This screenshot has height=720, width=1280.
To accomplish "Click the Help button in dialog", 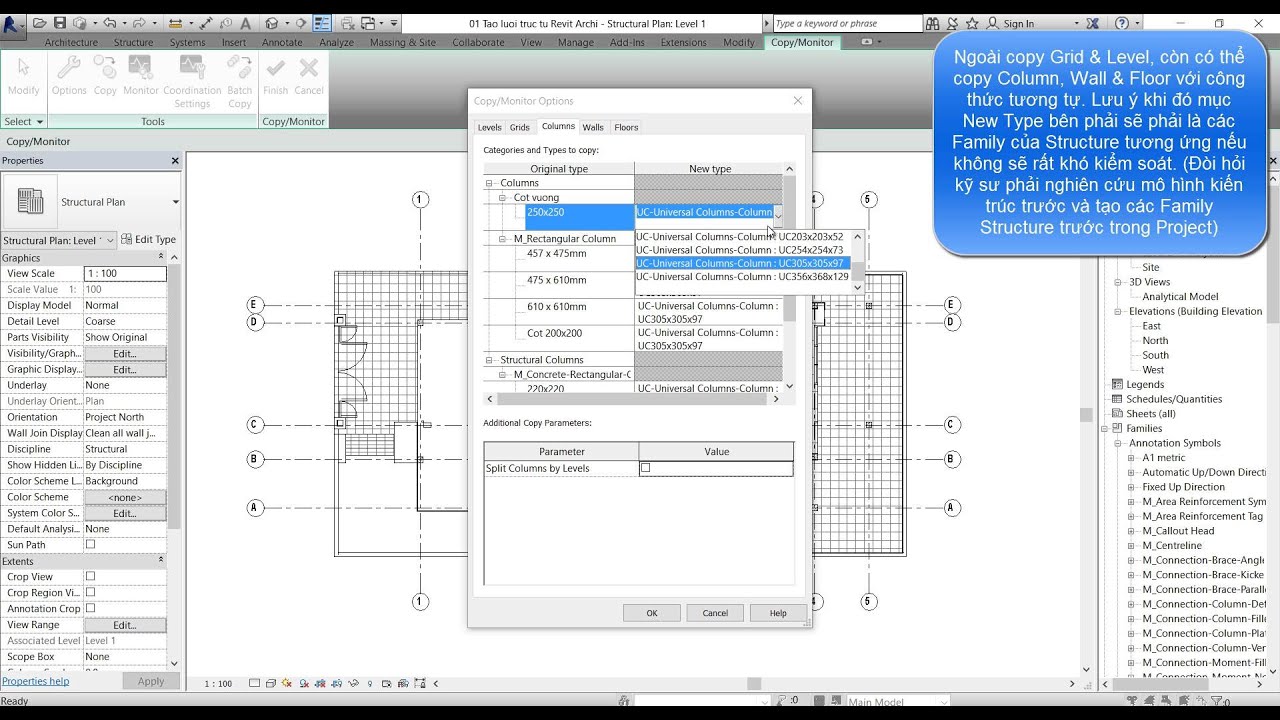I will (x=778, y=613).
